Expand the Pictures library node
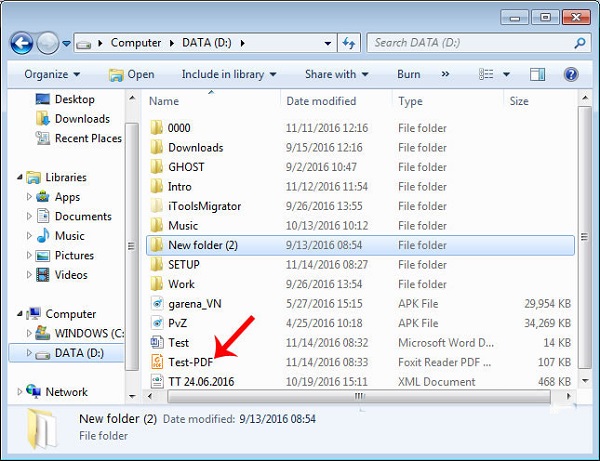The width and height of the screenshot is (600, 461). pyautogui.click(x=29, y=255)
